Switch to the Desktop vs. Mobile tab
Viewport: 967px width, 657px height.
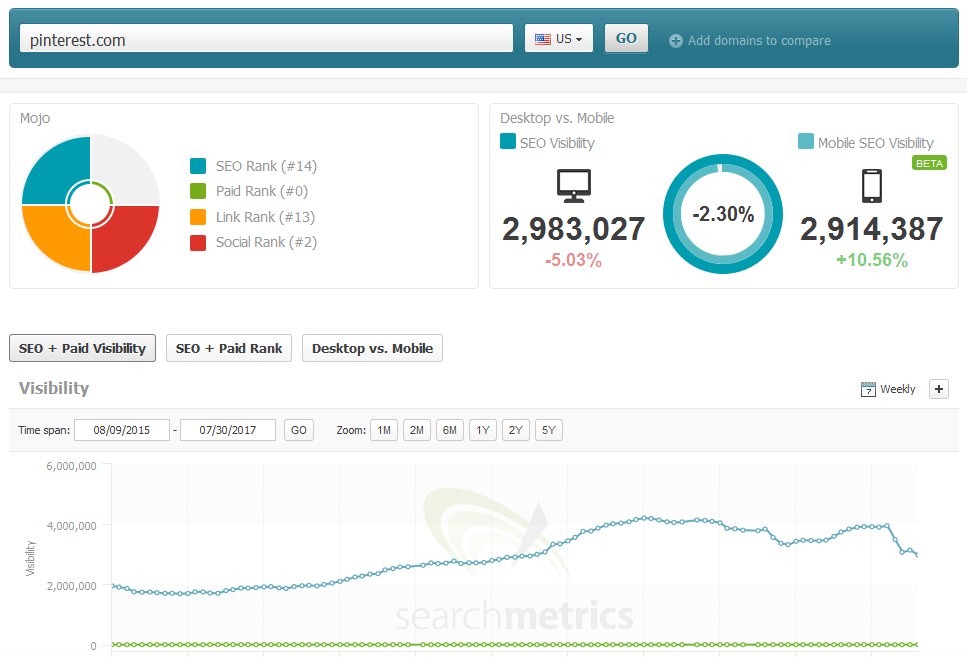coord(372,348)
